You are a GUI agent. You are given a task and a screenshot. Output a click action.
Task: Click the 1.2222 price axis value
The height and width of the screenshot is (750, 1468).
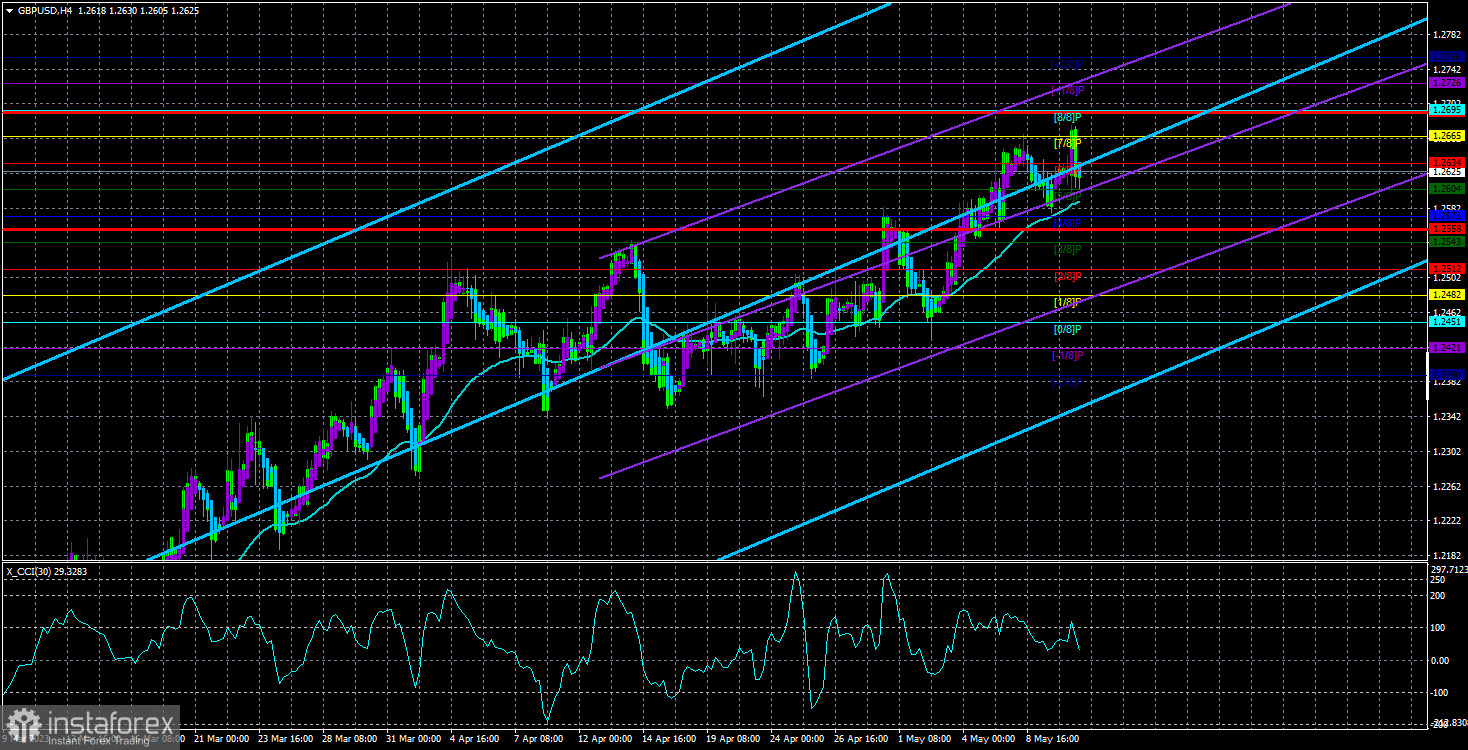click(x=1447, y=521)
